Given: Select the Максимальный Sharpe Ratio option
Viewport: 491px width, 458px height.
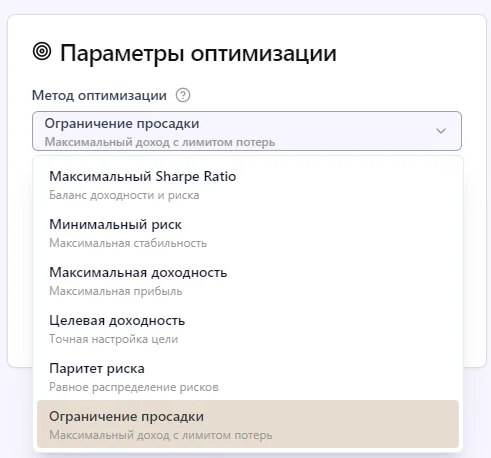Looking at the screenshot, I should (x=248, y=184).
